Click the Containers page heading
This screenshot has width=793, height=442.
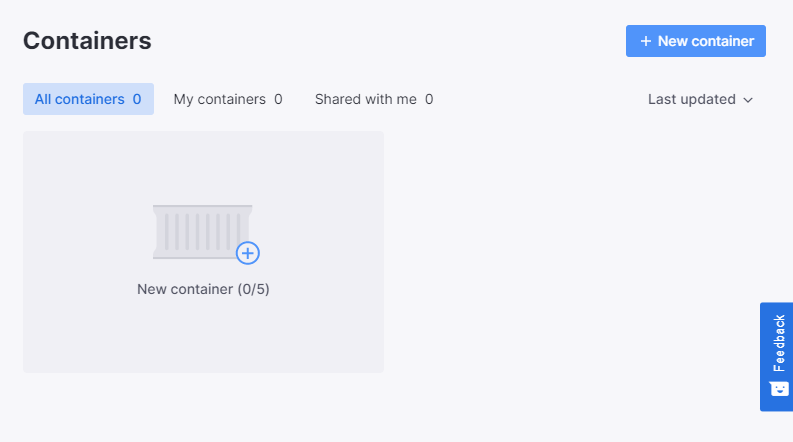click(87, 41)
